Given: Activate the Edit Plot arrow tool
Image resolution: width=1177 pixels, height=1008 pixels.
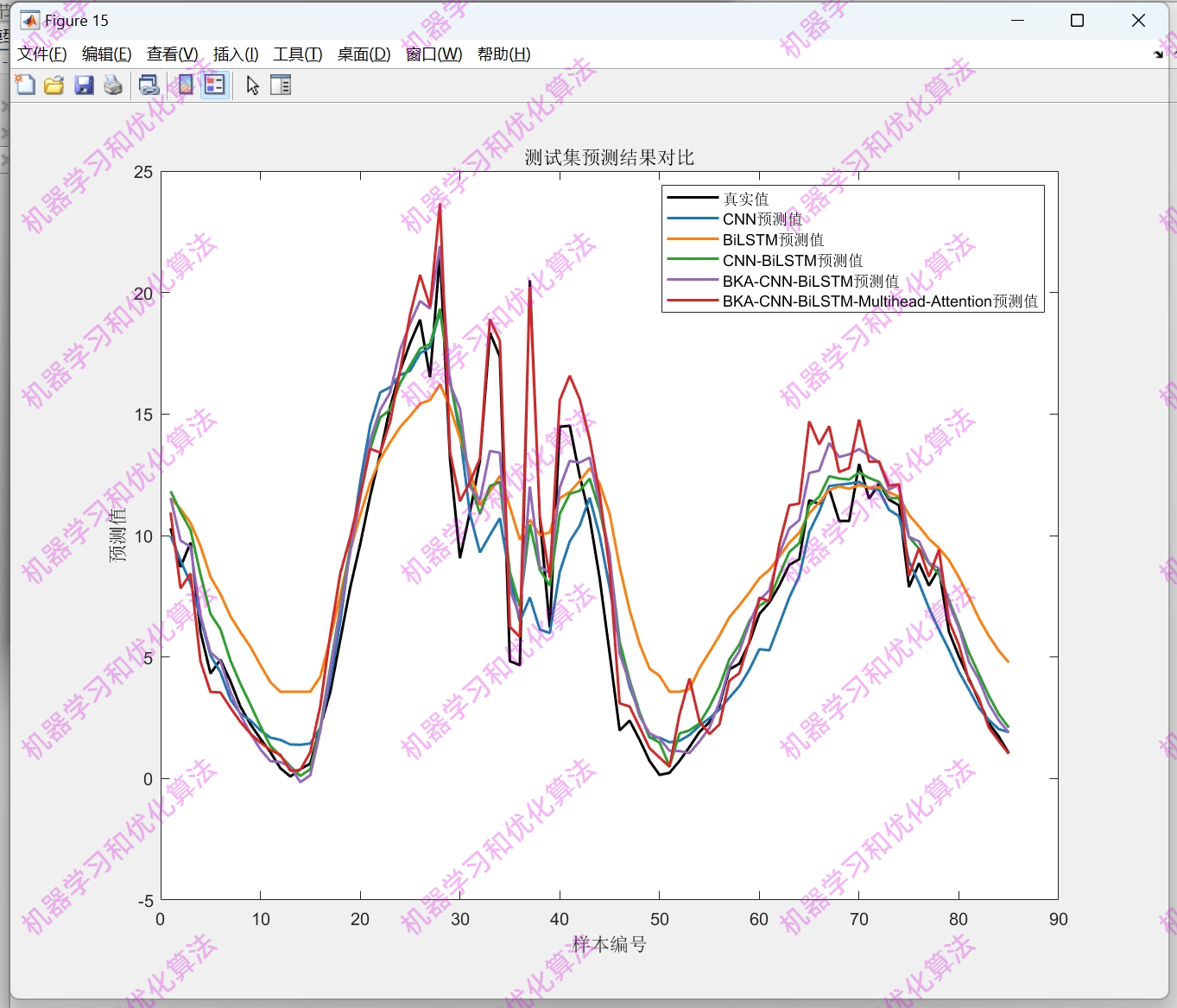Looking at the screenshot, I should (252, 85).
